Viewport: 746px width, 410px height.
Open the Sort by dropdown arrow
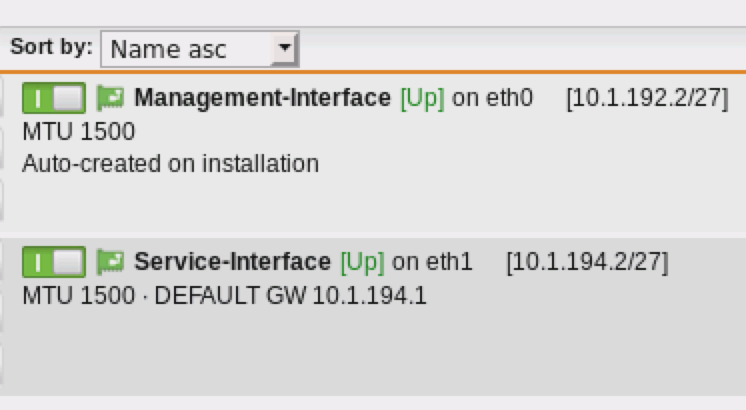pyautogui.click(x=285, y=49)
